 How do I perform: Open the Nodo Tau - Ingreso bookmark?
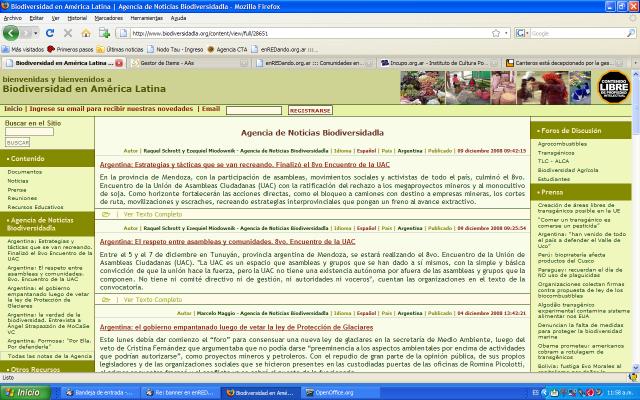[x=175, y=49]
